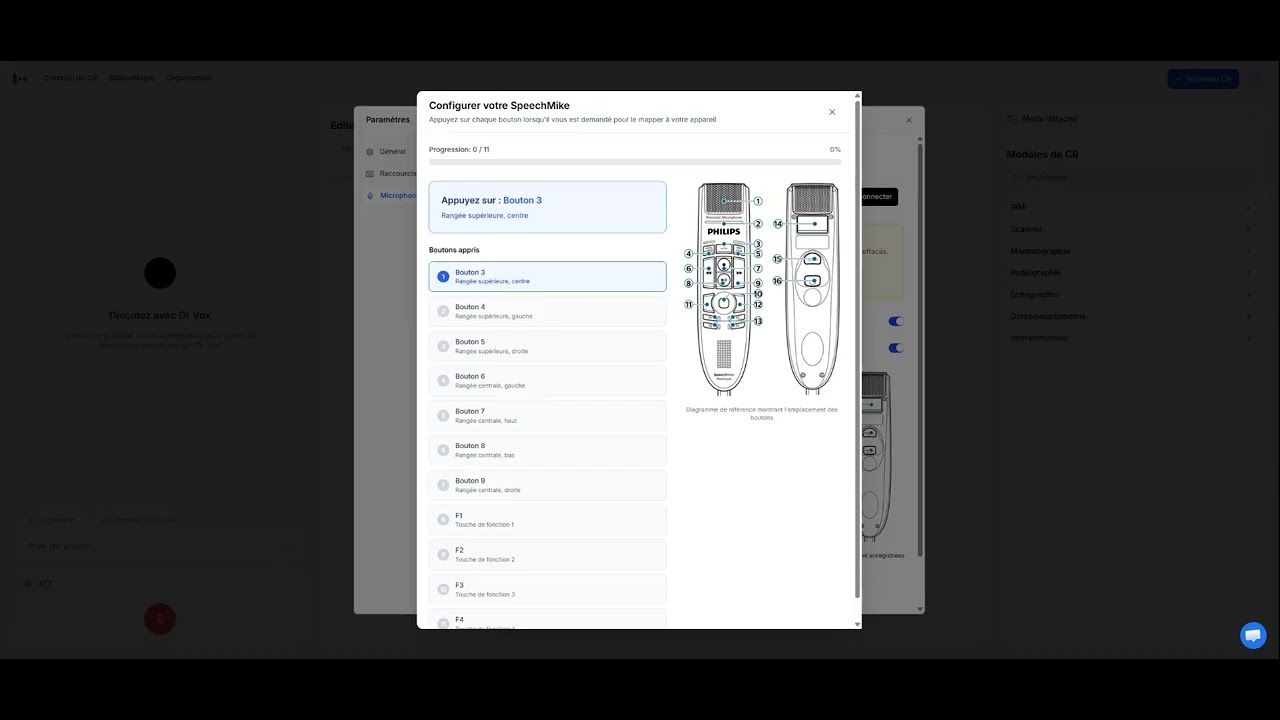Select the Bouton 5 Rangée supérieure droite row
This screenshot has height=720, width=1280.
(547, 346)
